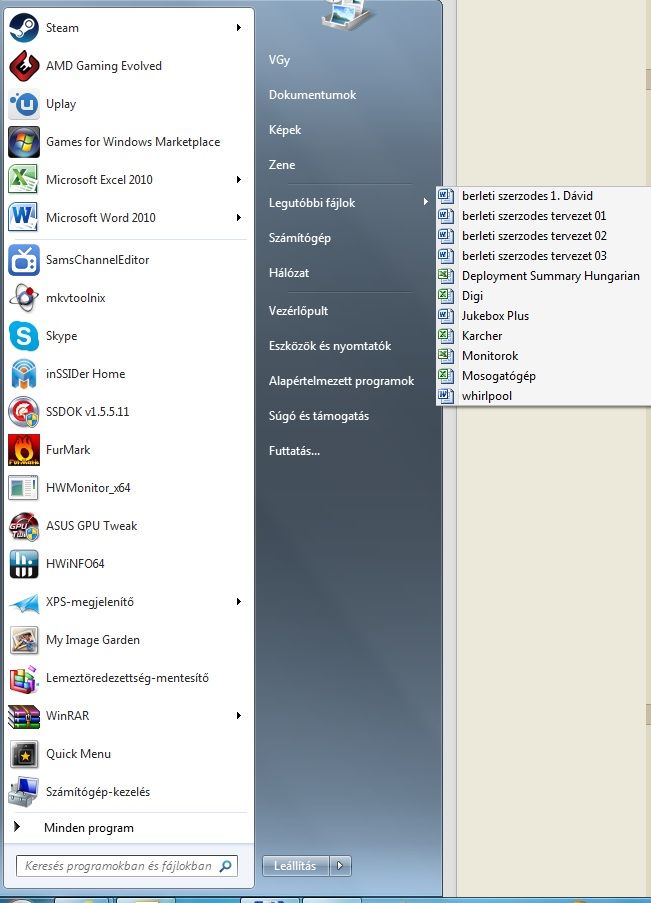Expand Microsoft Excel 2010 jump list arrow
This screenshot has width=651, height=903.
pos(239,180)
